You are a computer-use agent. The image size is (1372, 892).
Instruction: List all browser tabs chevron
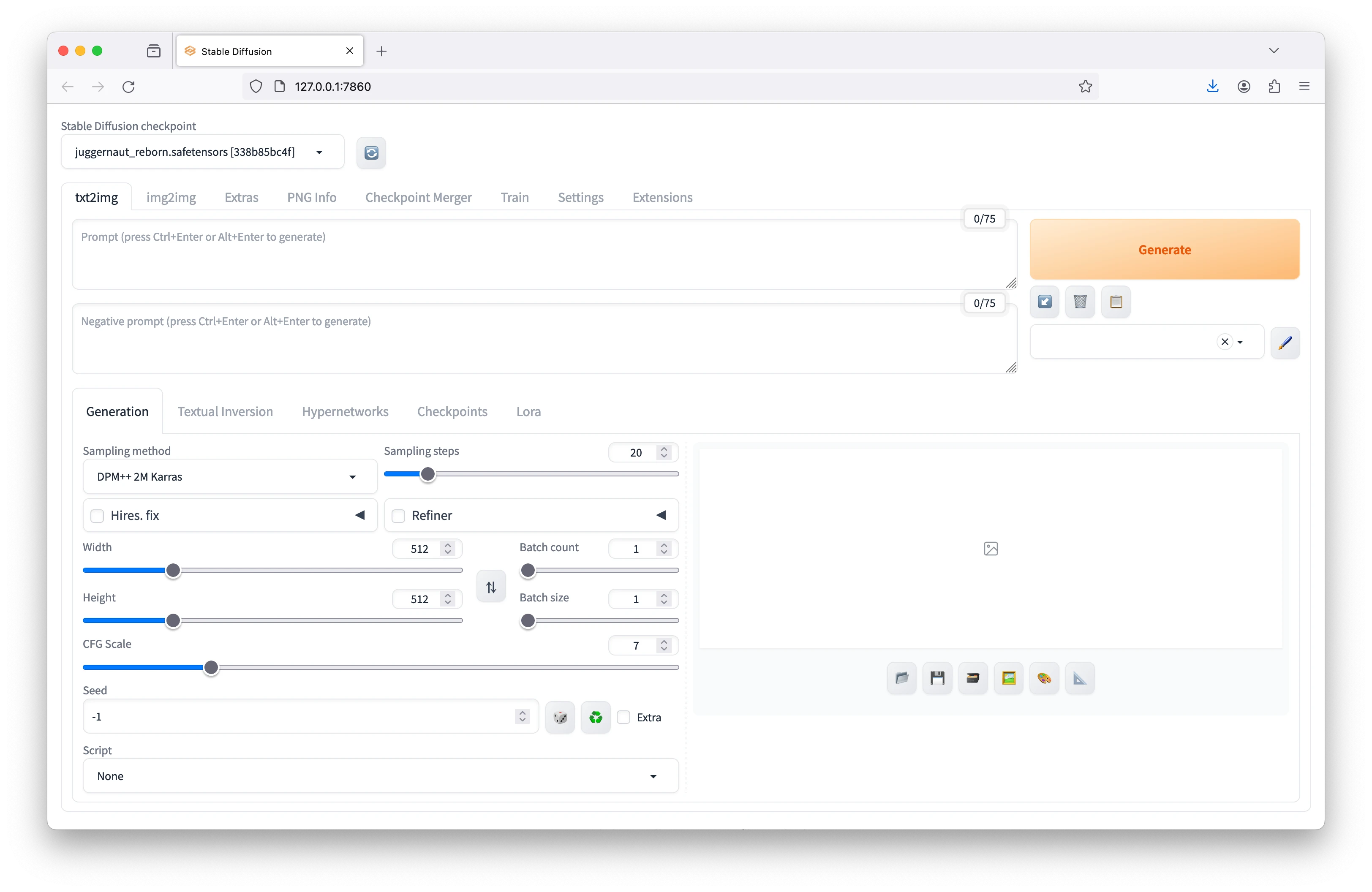(1274, 51)
